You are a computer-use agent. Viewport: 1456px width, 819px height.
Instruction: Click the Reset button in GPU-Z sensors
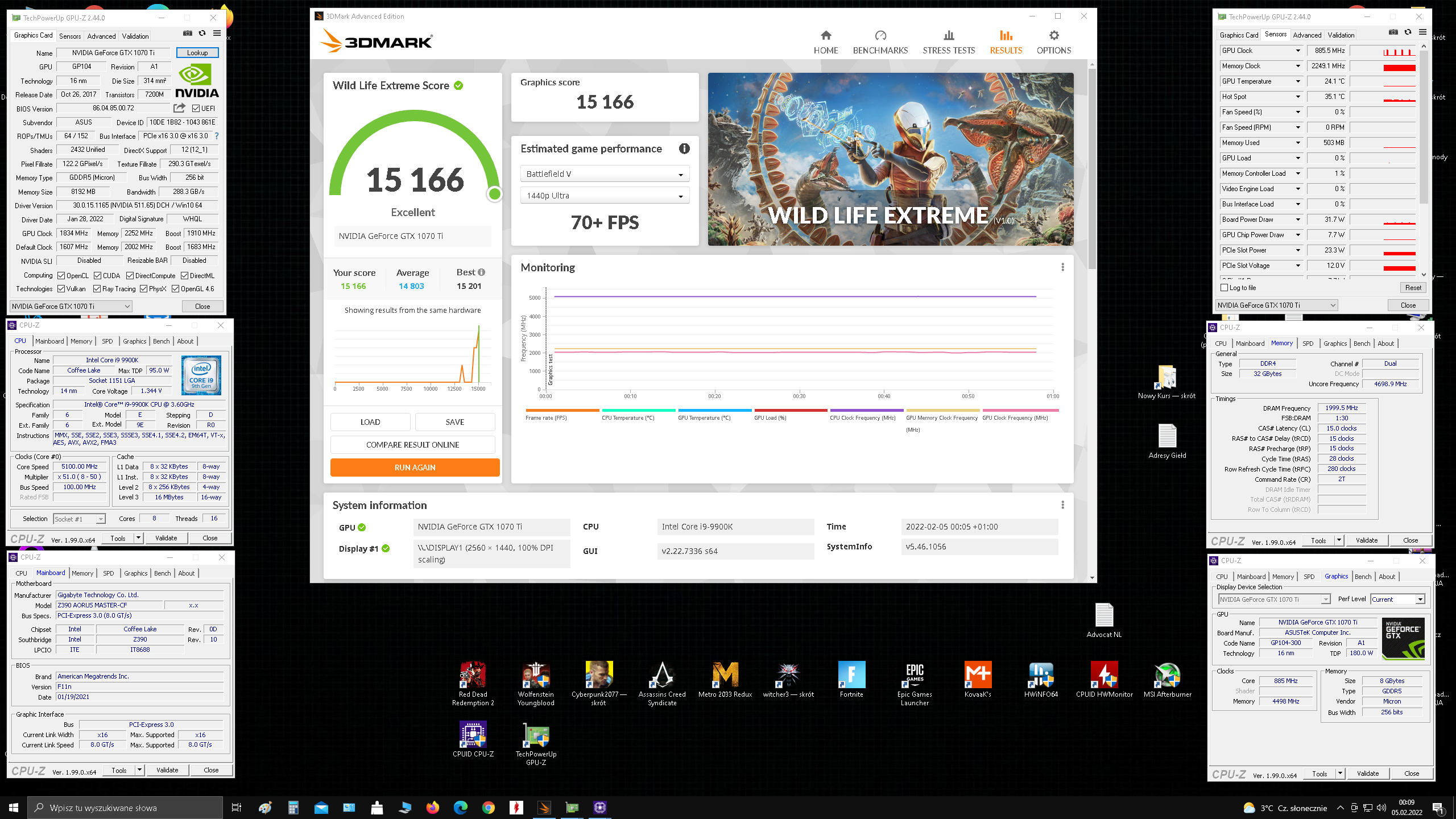point(1413,288)
